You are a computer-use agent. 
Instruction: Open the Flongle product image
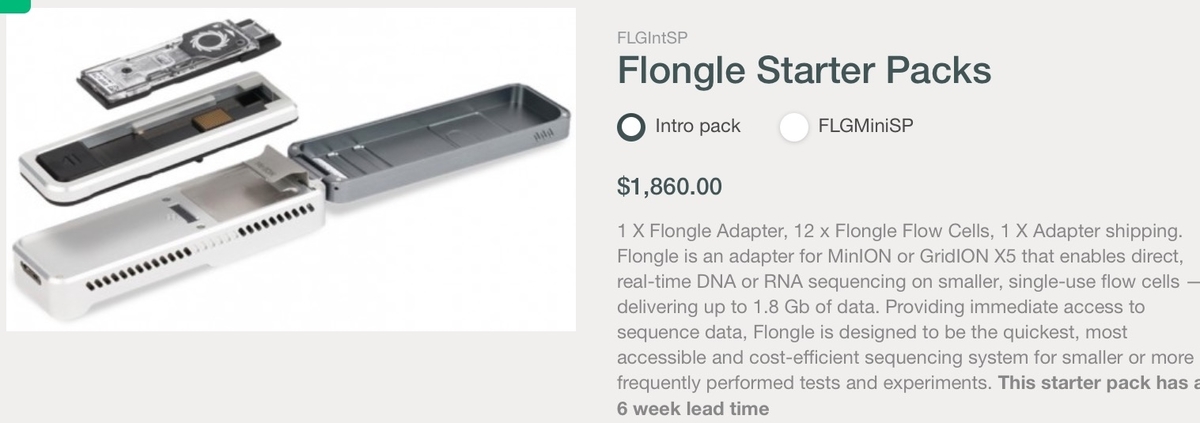tap(290, 170)
